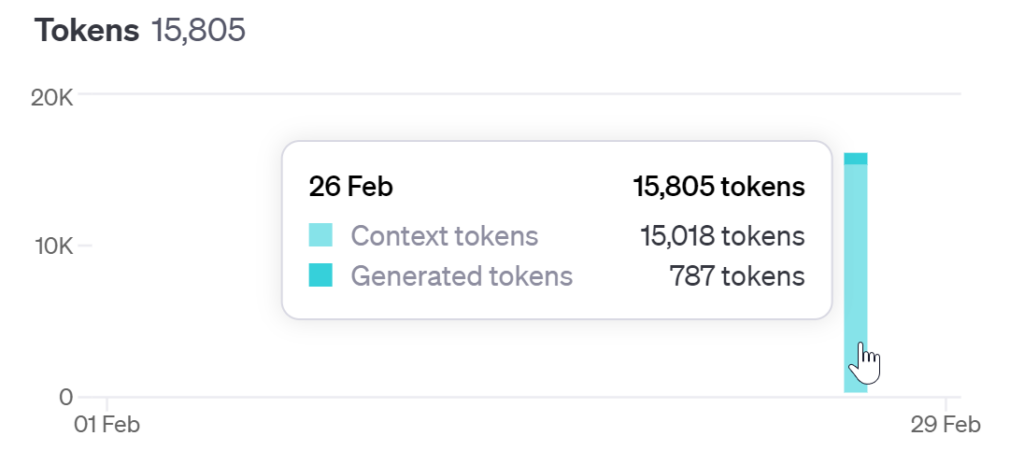Screen dimensions: 1024x464
Task: Click the 20K horizontal gridline
Action: [x=519, y=94]
